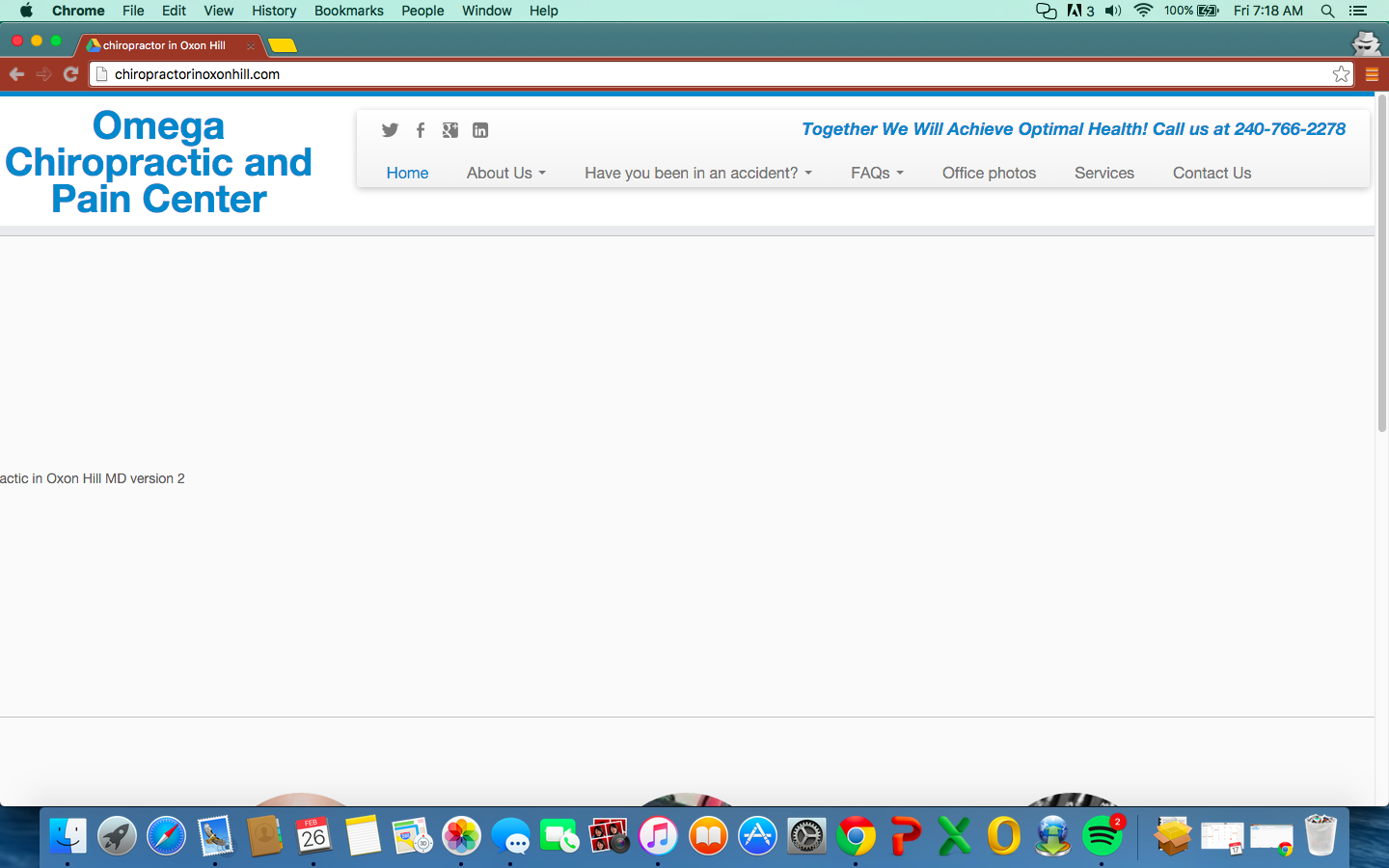Image resolution: width=1389 pixels, height=868 pixels.
Task: Open the History menu
Action: [x=274, y=11]
